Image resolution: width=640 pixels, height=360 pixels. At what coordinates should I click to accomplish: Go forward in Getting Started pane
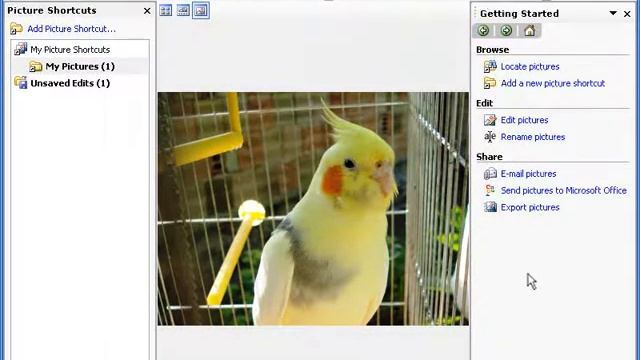[507, 31]
